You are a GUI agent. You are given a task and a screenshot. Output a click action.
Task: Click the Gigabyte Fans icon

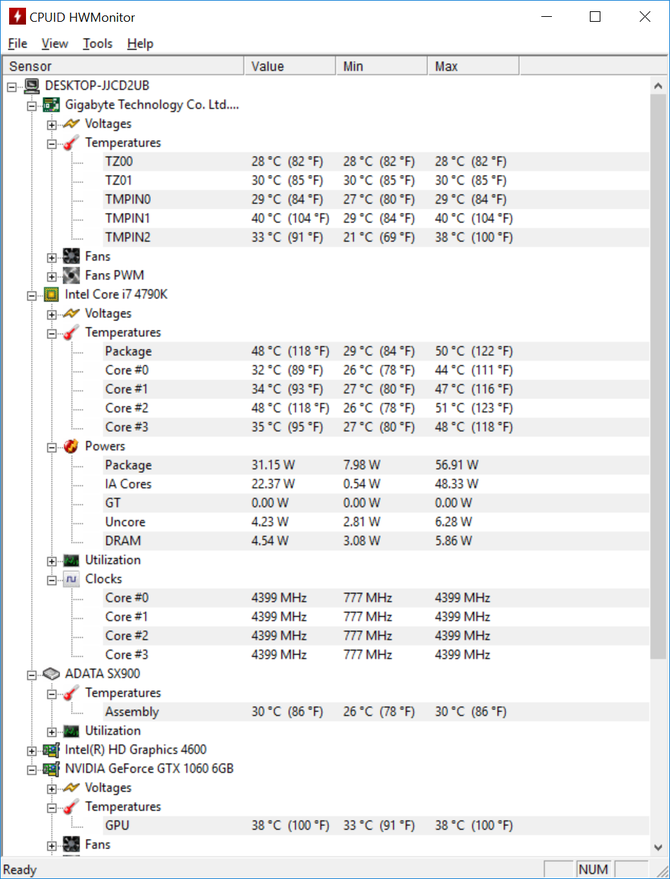click(x=71, y=257)
